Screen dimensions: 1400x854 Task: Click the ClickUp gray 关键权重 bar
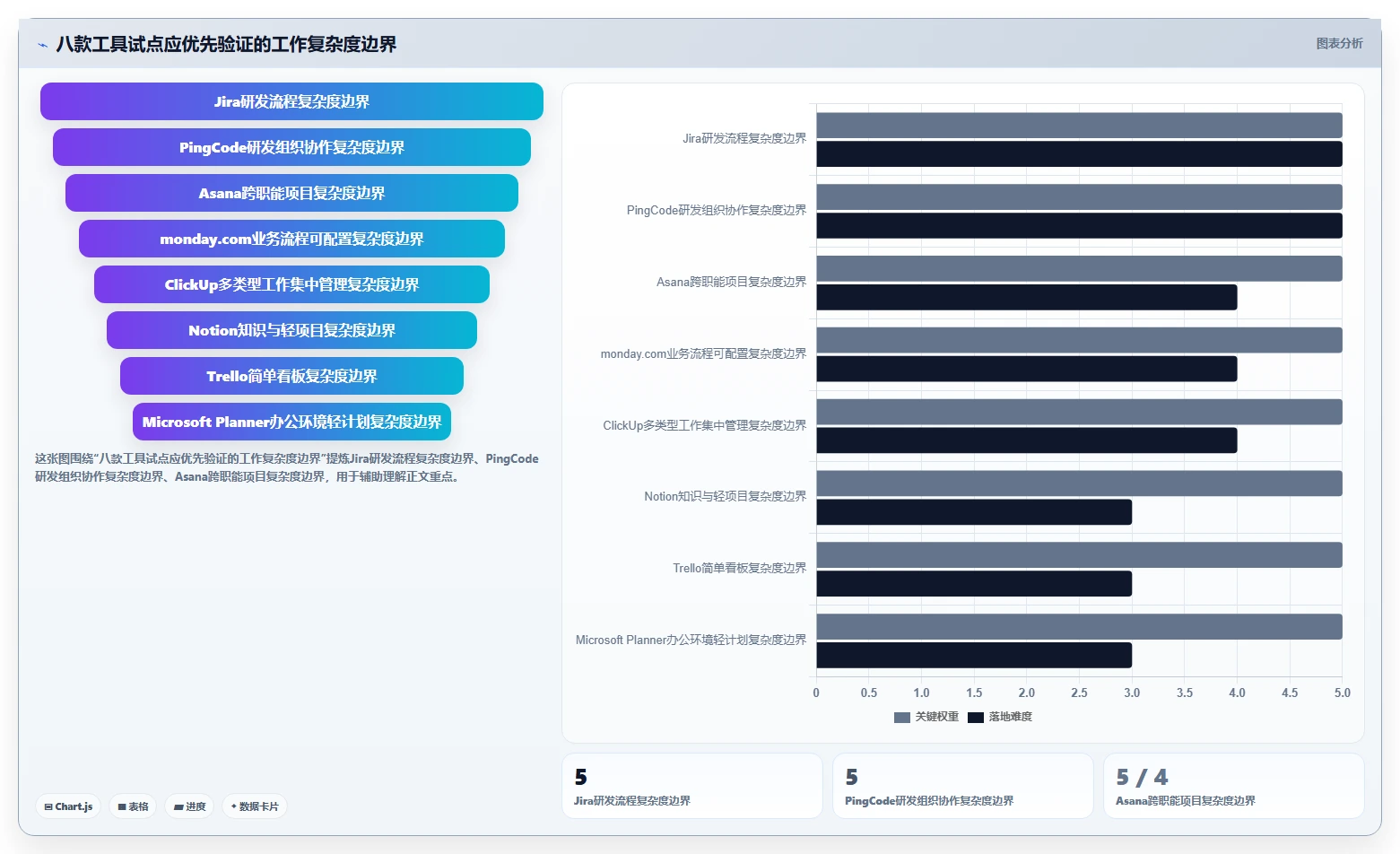(1079, 412)
